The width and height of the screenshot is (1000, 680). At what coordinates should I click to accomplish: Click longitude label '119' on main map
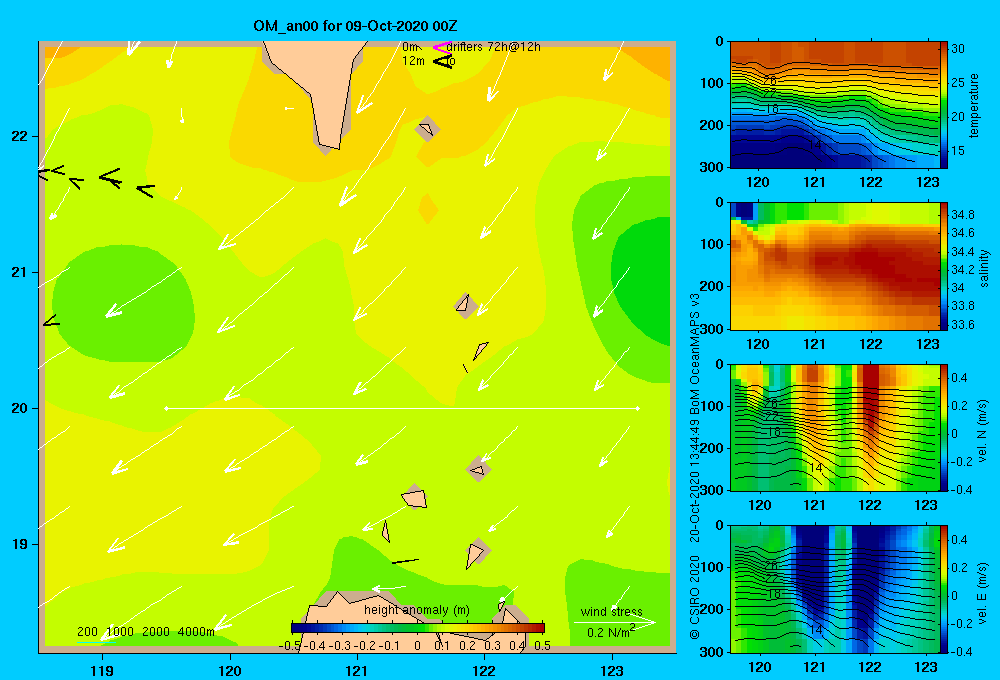102,670
